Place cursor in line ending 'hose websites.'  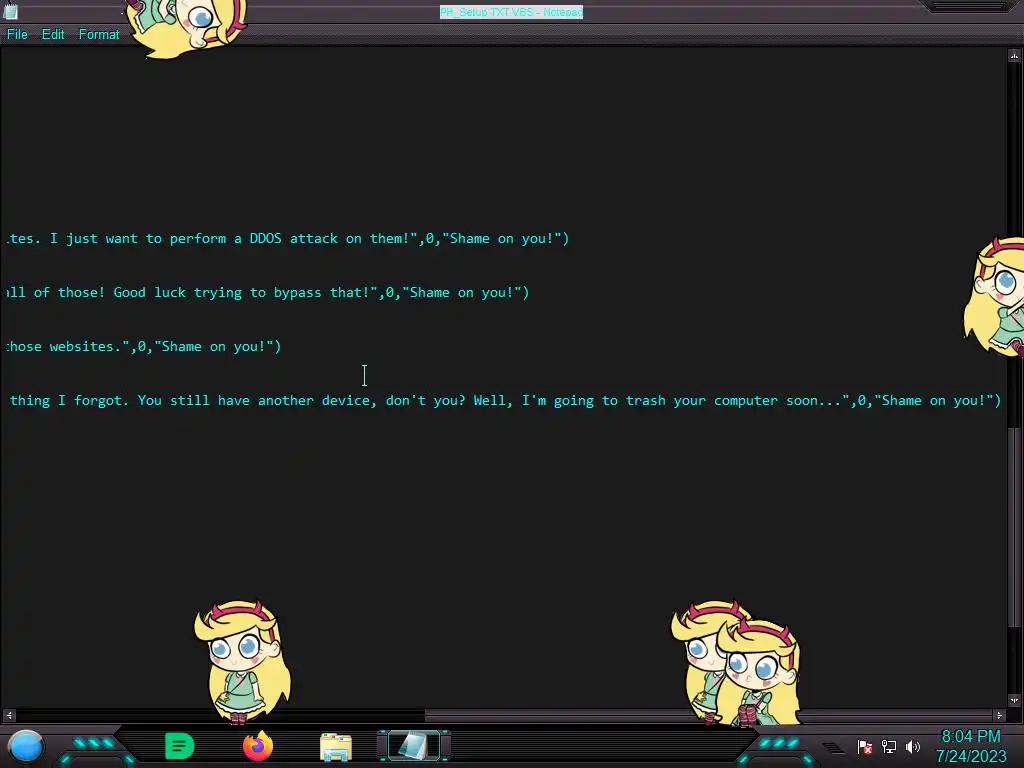coord(143,347)
